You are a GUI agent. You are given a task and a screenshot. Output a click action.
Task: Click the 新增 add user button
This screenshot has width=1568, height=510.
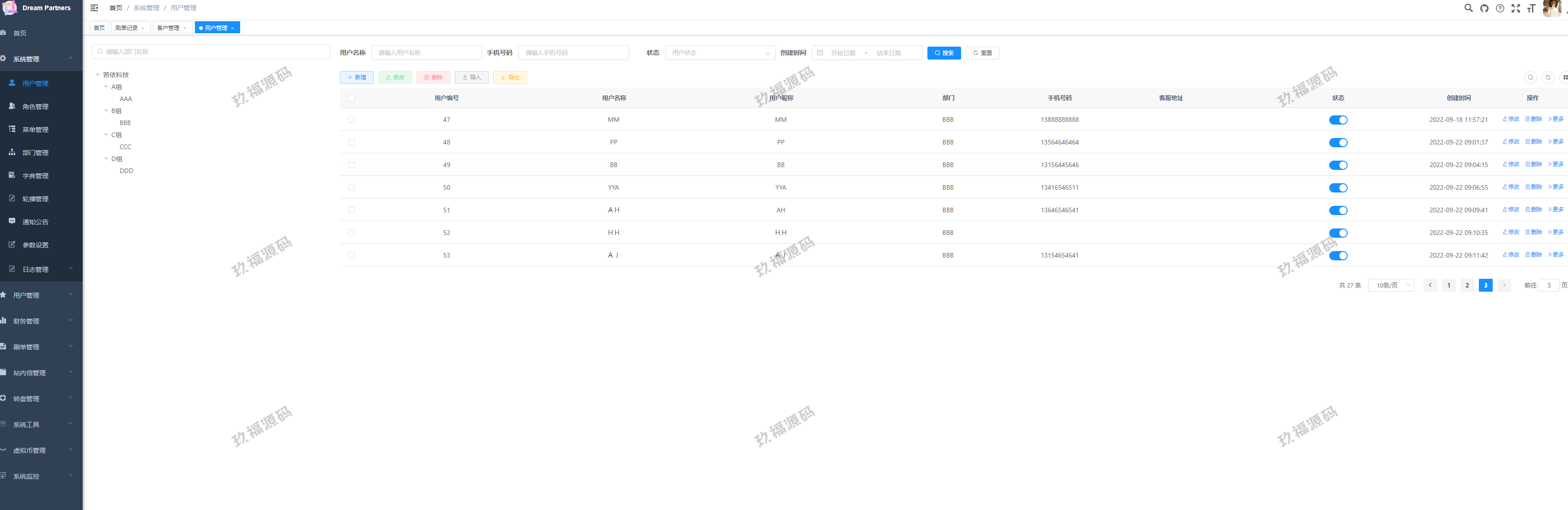(357, 77)
